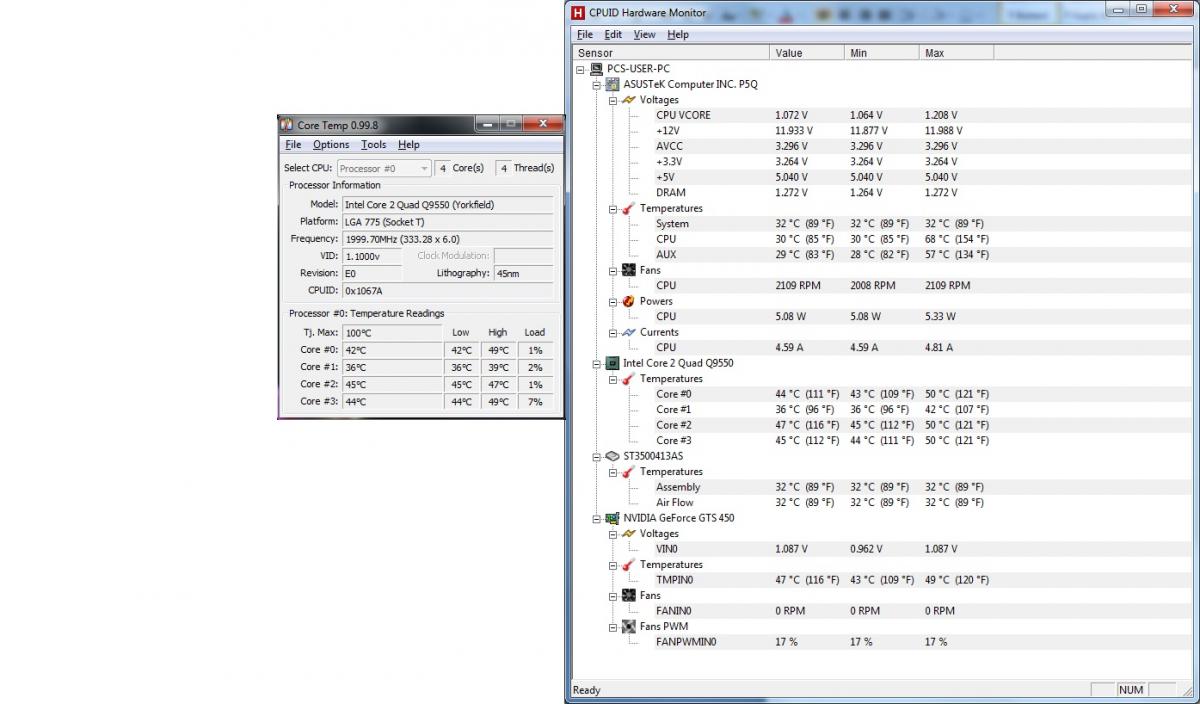
Task: Click the Intel CPU Temperatures thermometer icon
Action: point(629,379)
